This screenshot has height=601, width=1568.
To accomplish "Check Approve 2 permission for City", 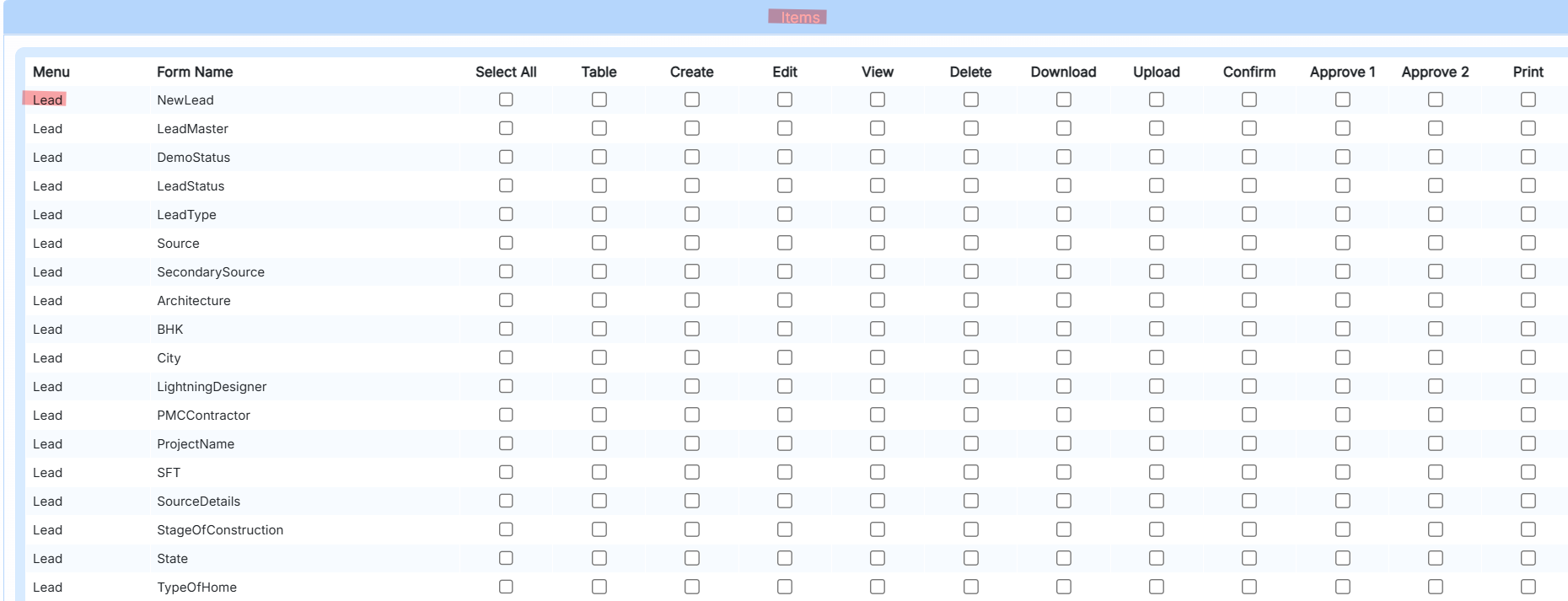I will 1435,357.
